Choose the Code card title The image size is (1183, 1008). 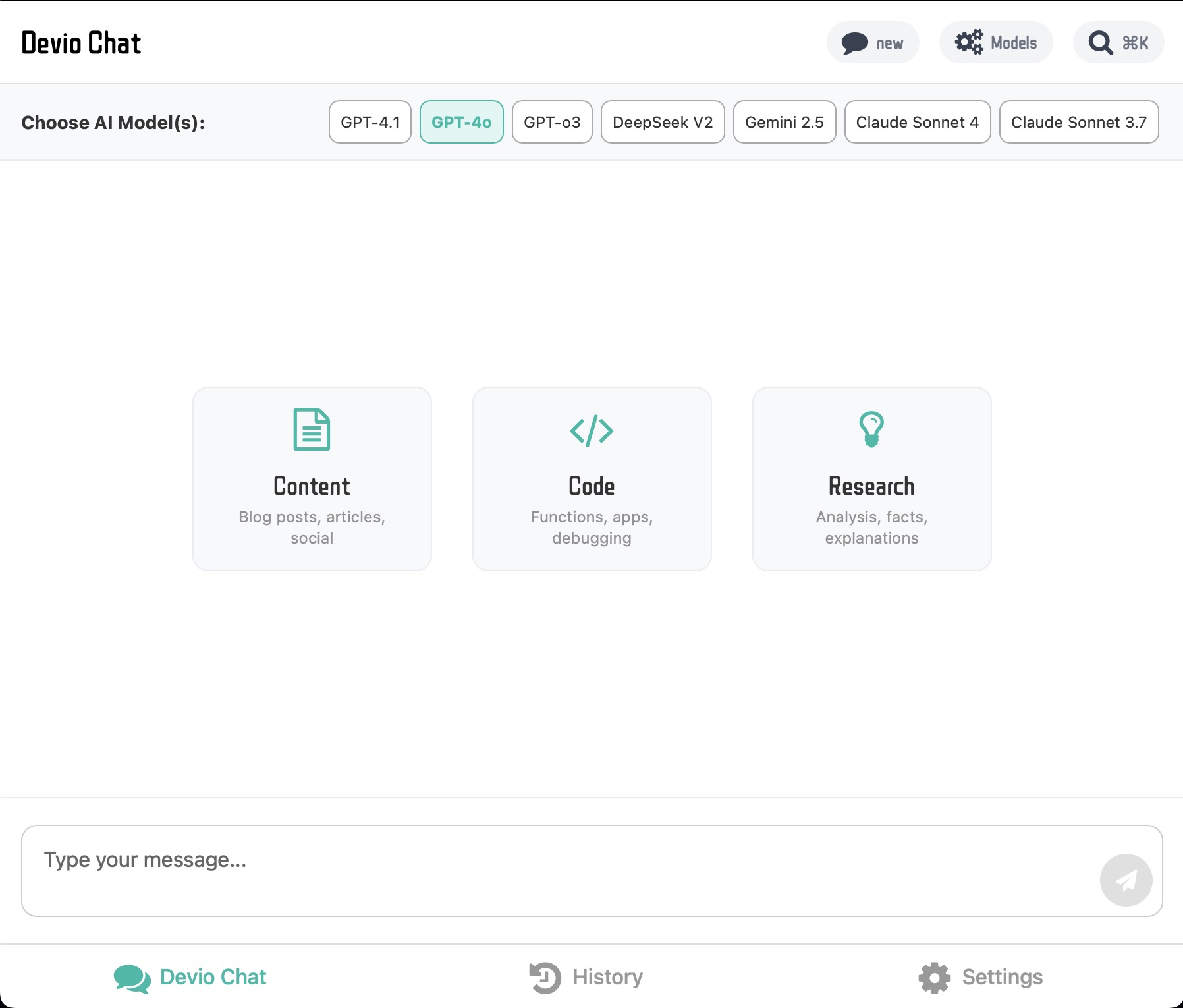tap(591, 486)
